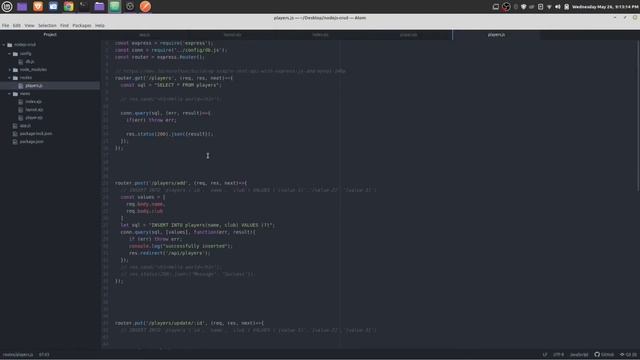Place cursor on router.put('/players/update/:id' line
The image size is (640, 360).
(x=189, y=323)
